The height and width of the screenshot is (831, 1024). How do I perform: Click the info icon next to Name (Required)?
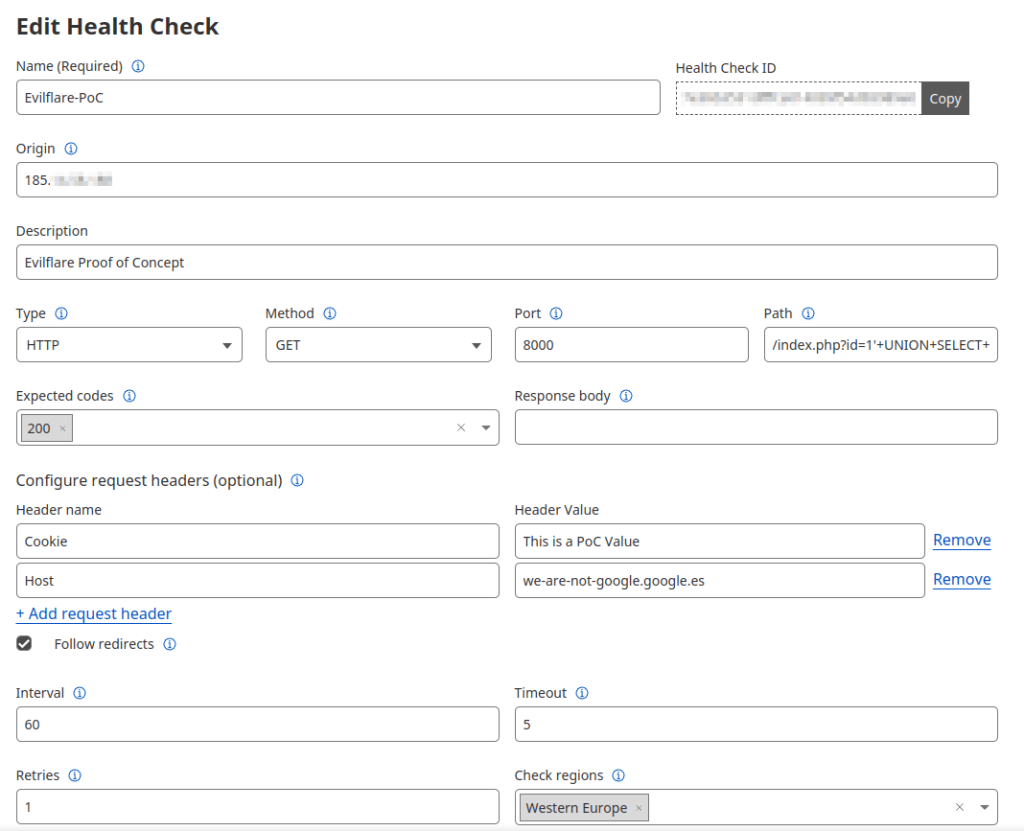click(138, 67)
